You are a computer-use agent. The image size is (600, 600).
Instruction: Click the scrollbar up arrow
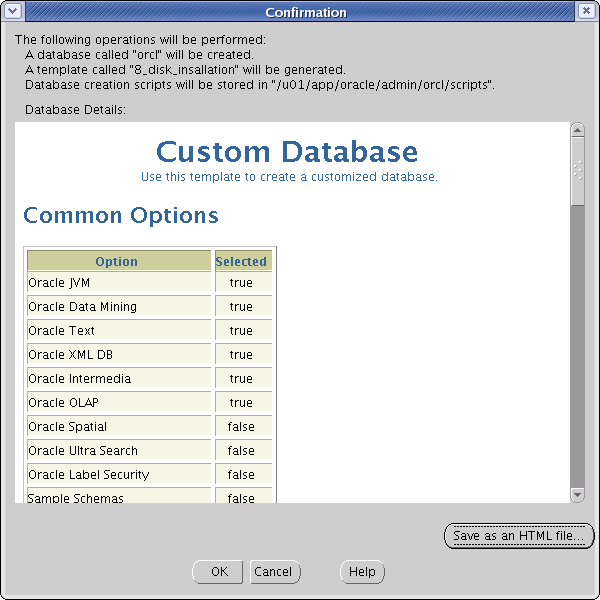click(x=577, y=130)
